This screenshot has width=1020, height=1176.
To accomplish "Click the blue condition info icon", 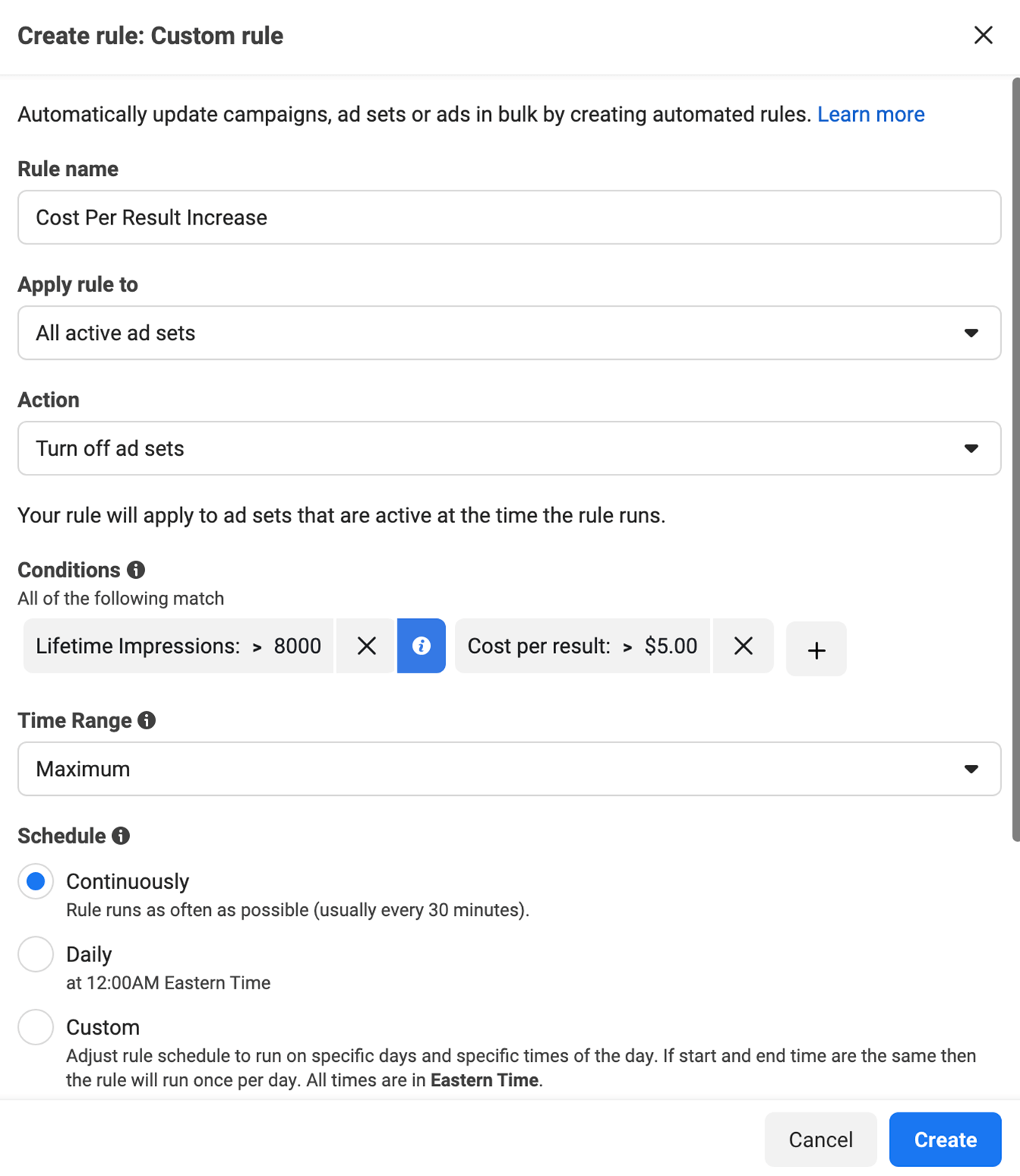I will (422, 646).
